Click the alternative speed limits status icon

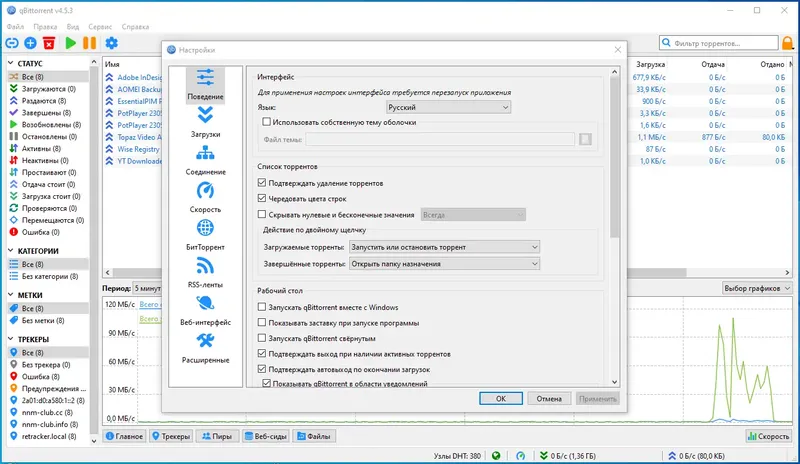520,455
